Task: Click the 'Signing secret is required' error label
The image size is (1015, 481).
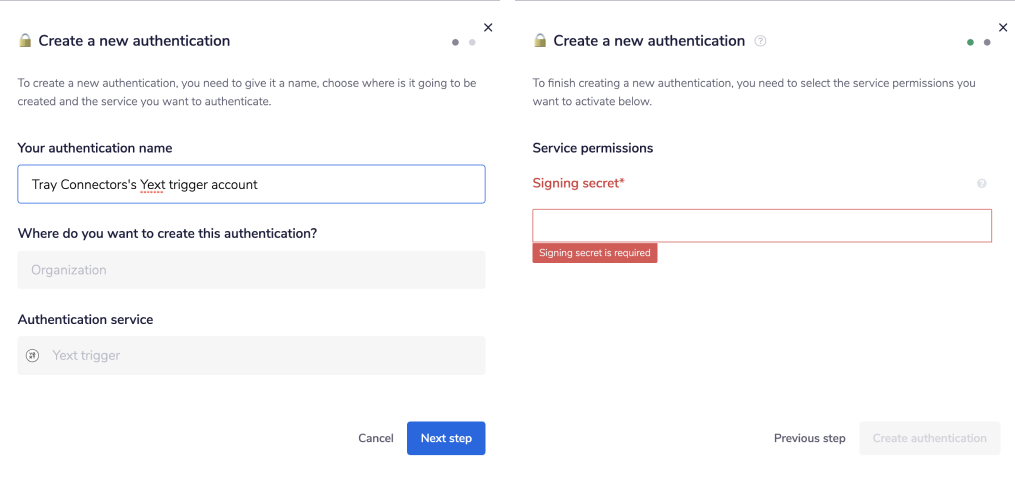Action: 595,253
